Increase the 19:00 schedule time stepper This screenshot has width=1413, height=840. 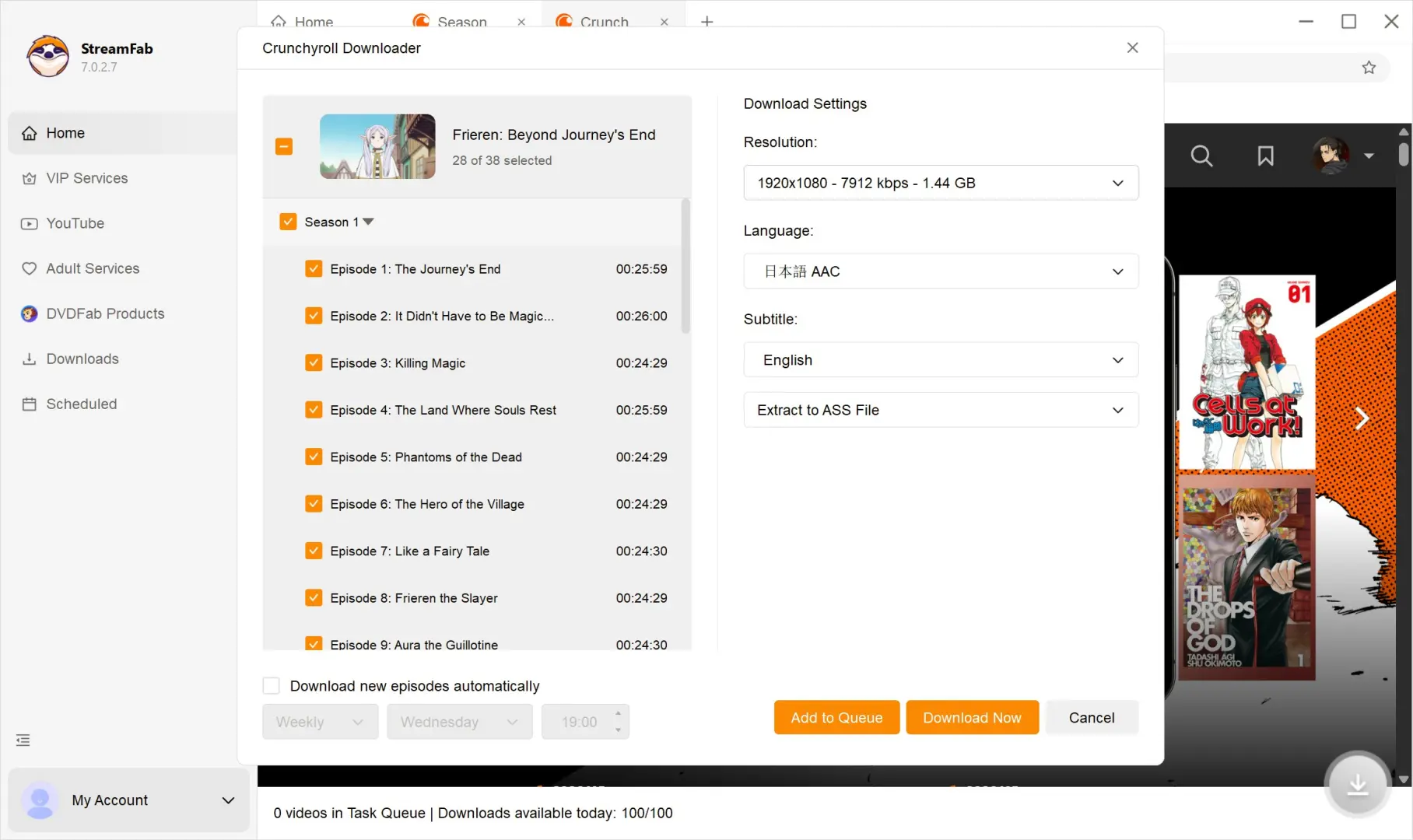pos(618,713)
